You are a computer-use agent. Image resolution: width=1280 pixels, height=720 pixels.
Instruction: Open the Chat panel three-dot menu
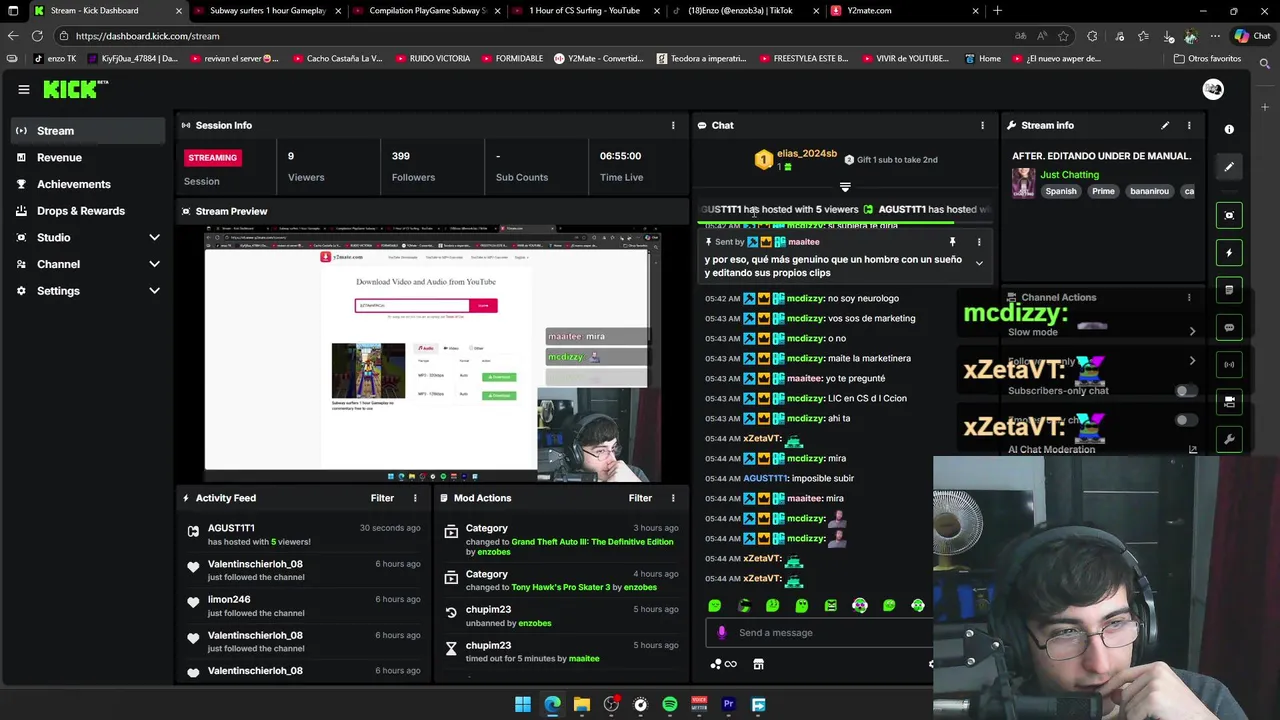pyautogui.click(x=982, y=125)
